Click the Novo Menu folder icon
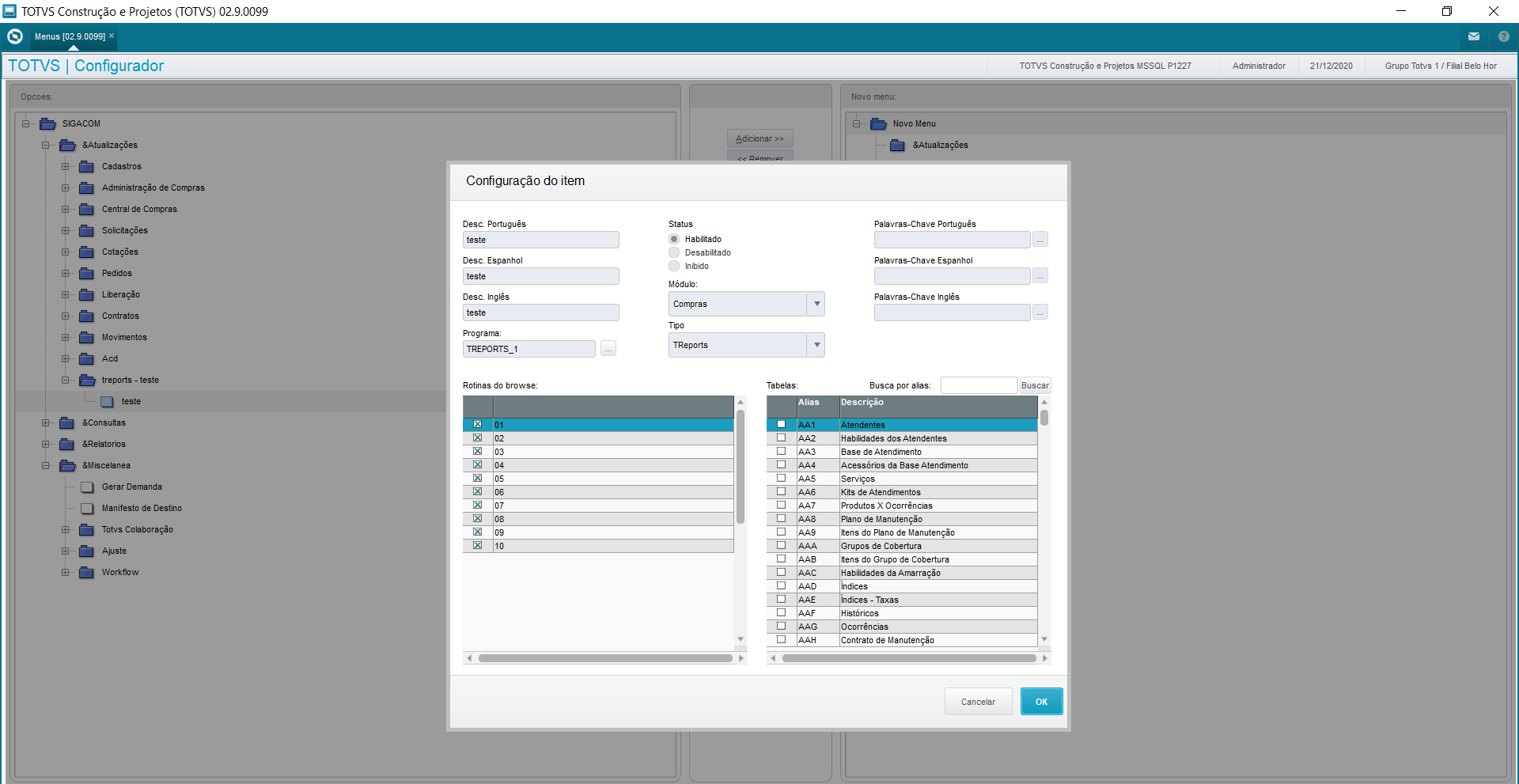1519x784 pixels. coord(878,123)
